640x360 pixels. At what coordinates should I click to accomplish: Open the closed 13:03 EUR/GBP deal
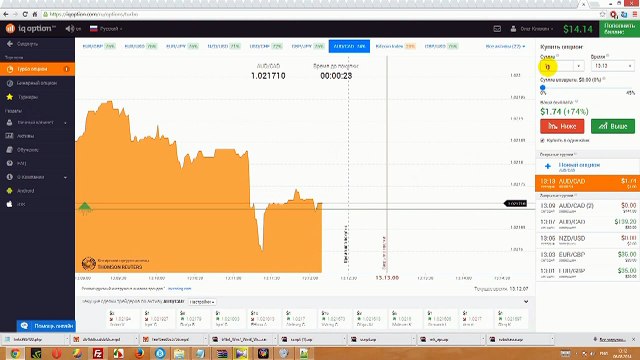pos(587,257)
